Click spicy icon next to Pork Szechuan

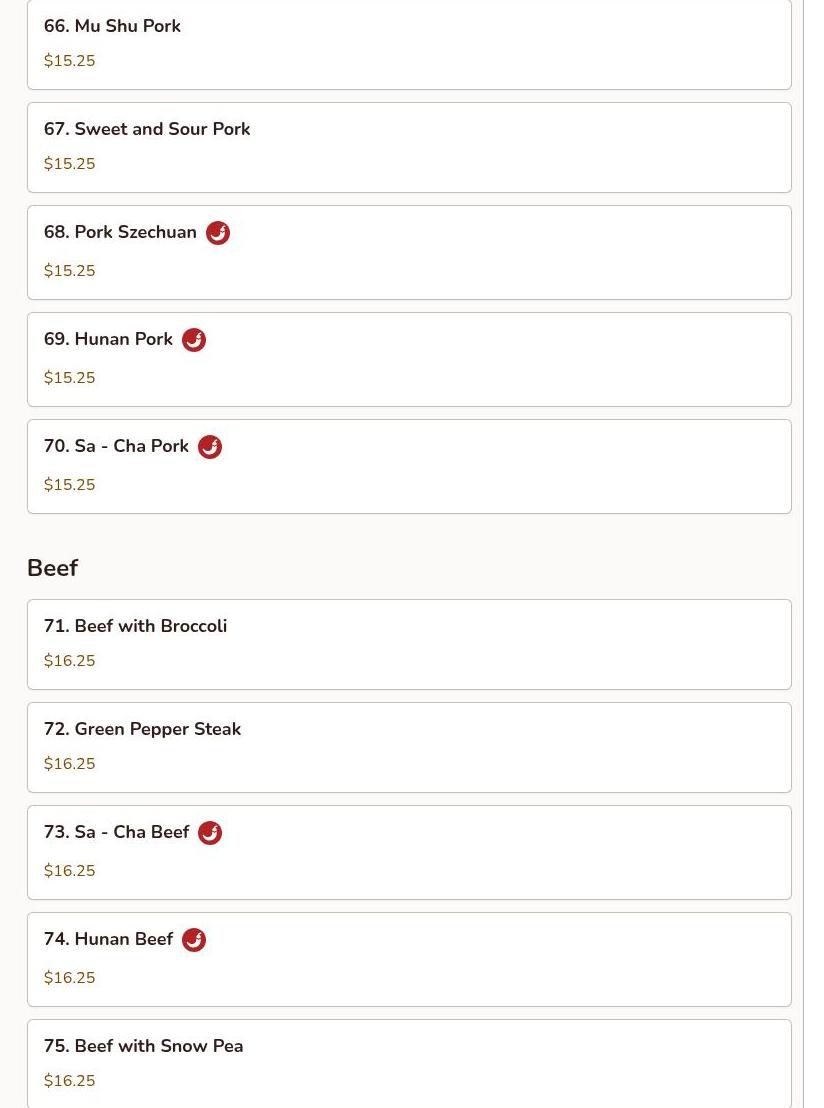218,233
